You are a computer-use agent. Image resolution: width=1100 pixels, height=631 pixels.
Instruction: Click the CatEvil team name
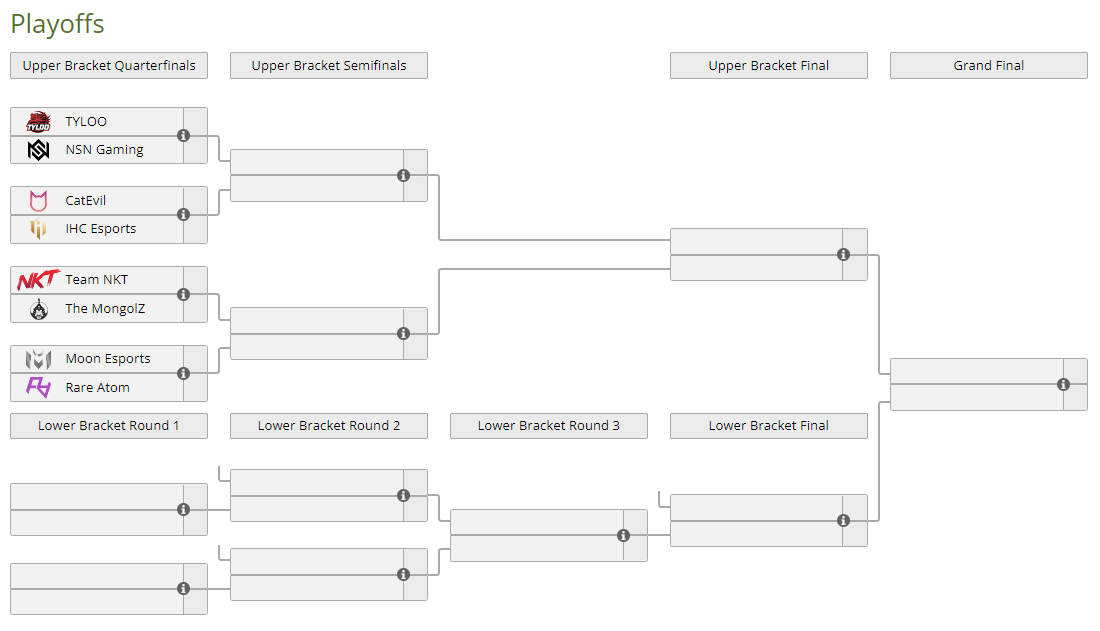point(86,200)
